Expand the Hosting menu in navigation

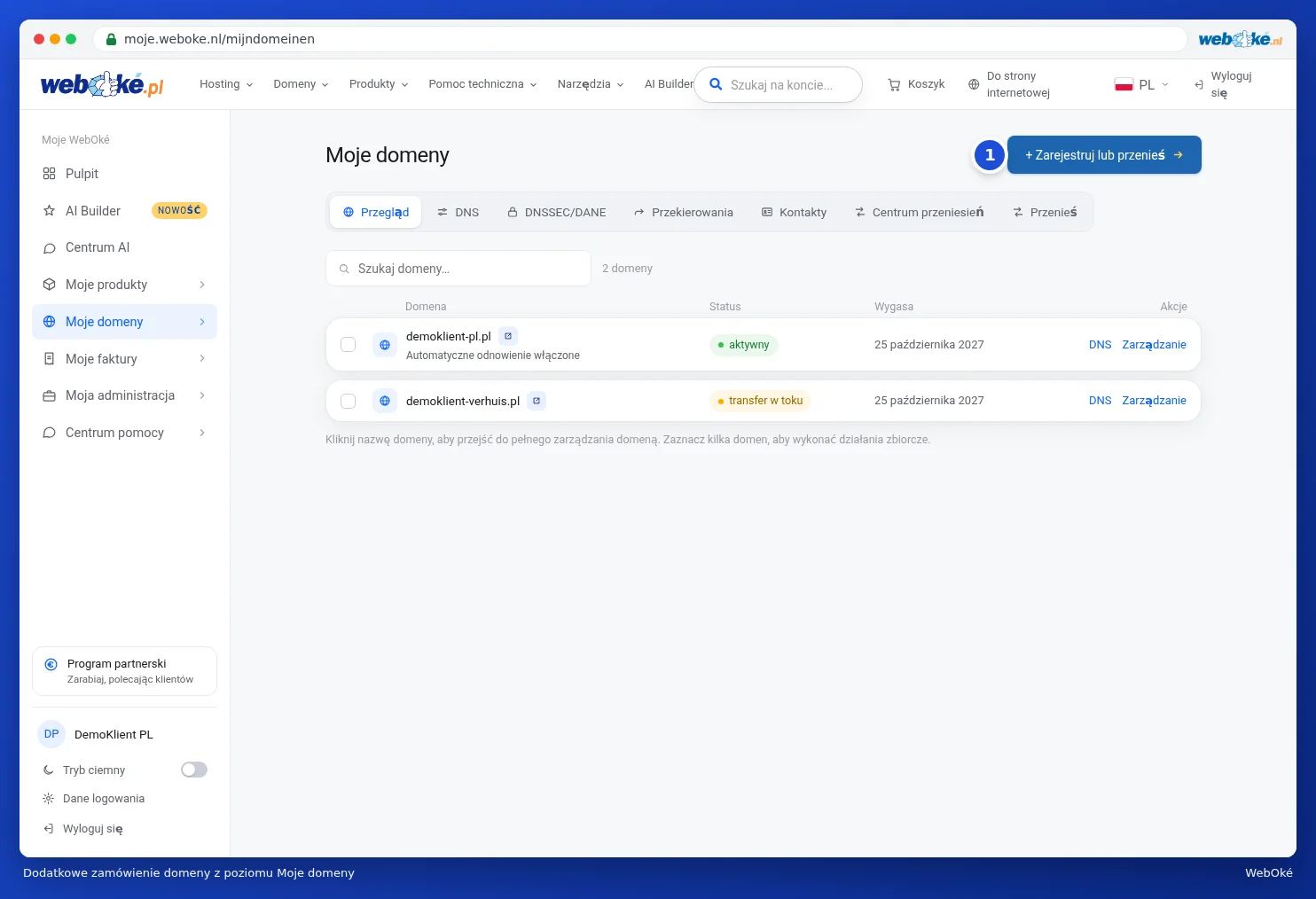(x=226, y=84)
